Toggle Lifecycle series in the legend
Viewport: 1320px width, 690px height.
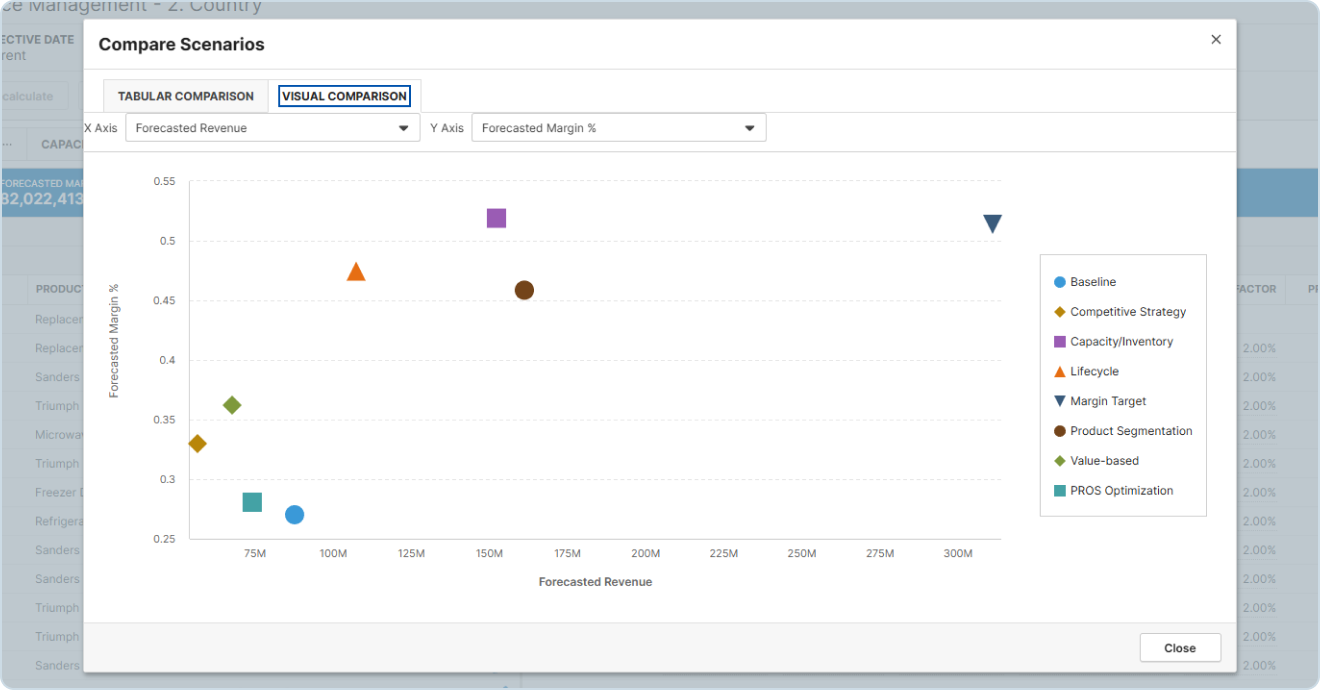tap(1094, 372)
